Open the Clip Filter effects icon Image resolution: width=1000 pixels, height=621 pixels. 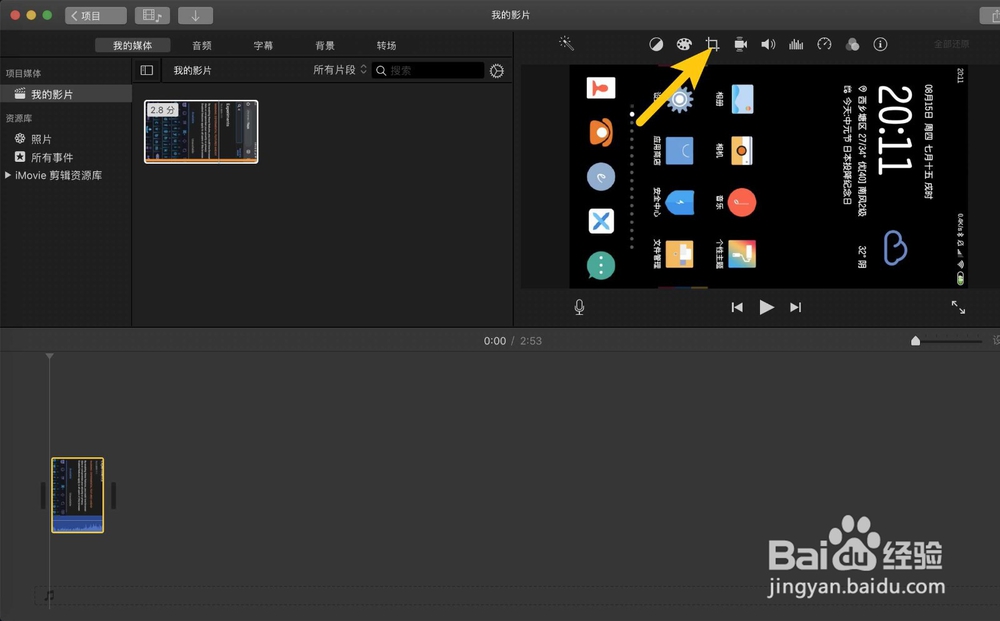coord(852,44)
